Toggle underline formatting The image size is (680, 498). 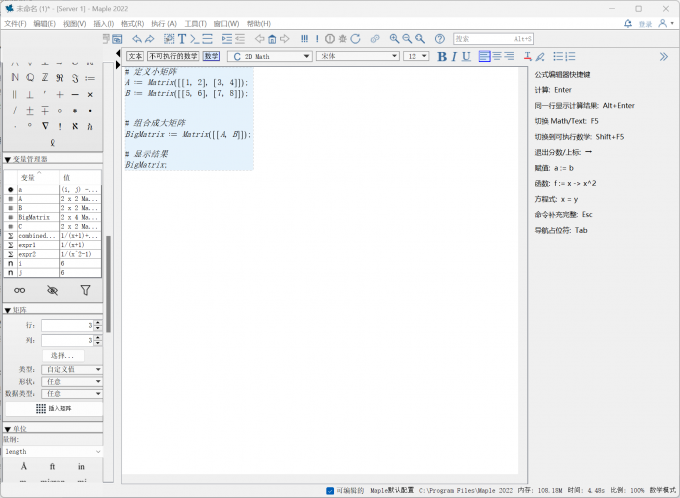coord(466,56)
